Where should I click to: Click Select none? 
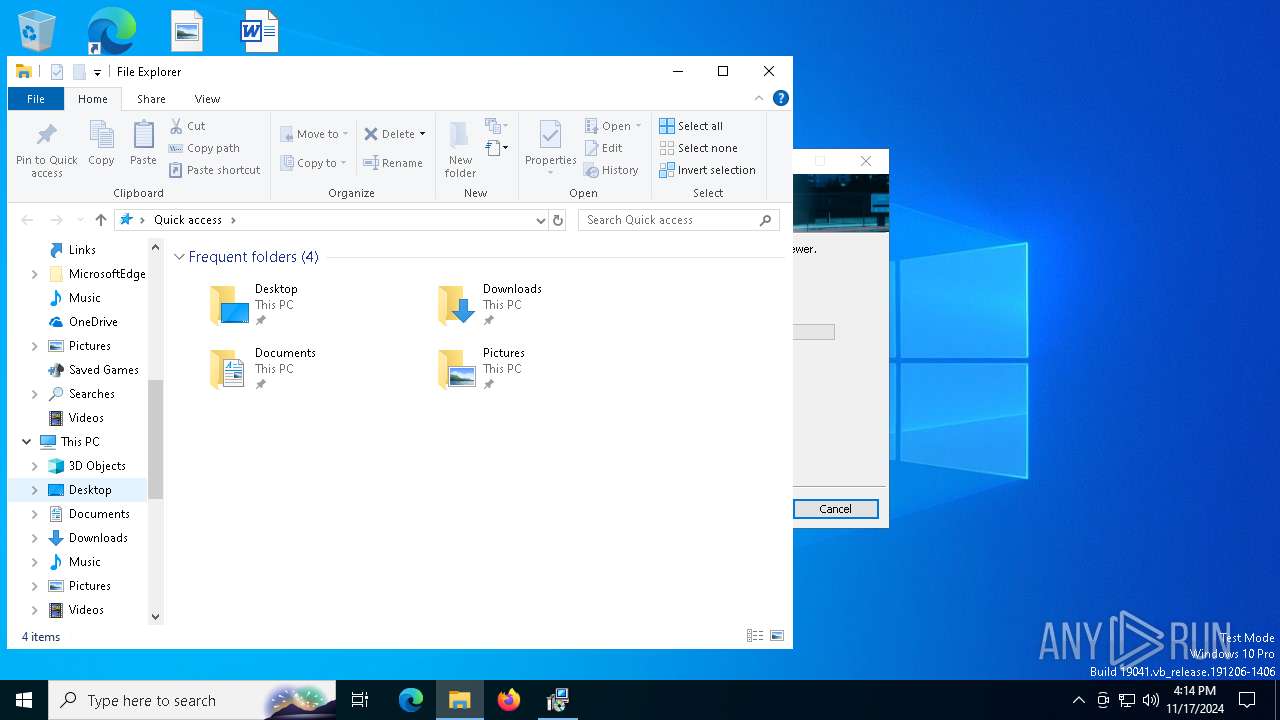tap(698, 148)
